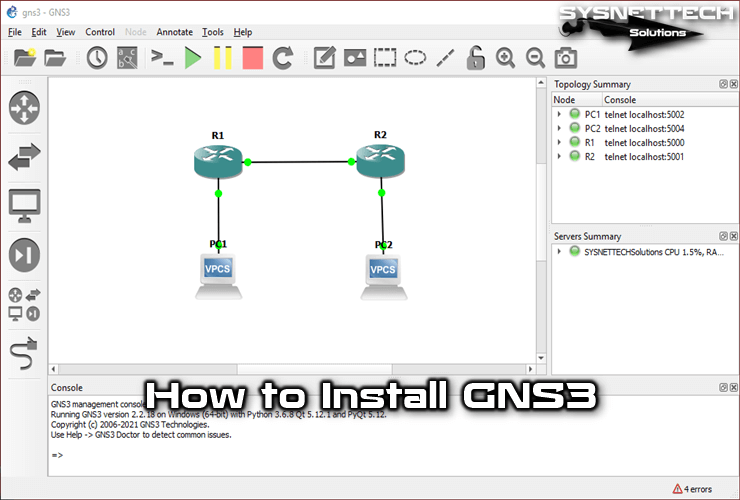Select 'telnet localhost:5000' console entry
This screenshot has width=740, height=500.
[644, 142]
